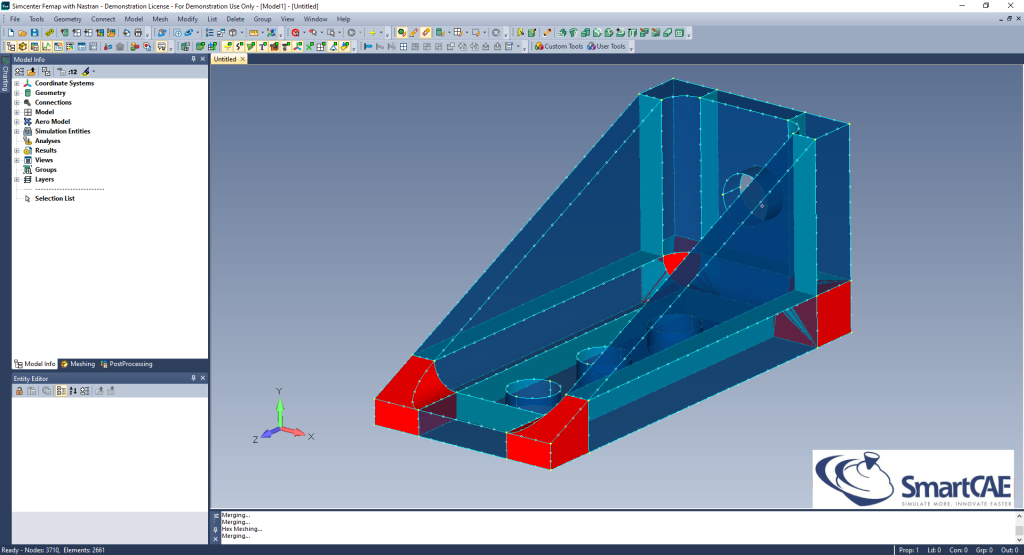This screenshot has width=1024, height=555.
Task: Click the blue align-left bar icon
Action: pos(368,46)
